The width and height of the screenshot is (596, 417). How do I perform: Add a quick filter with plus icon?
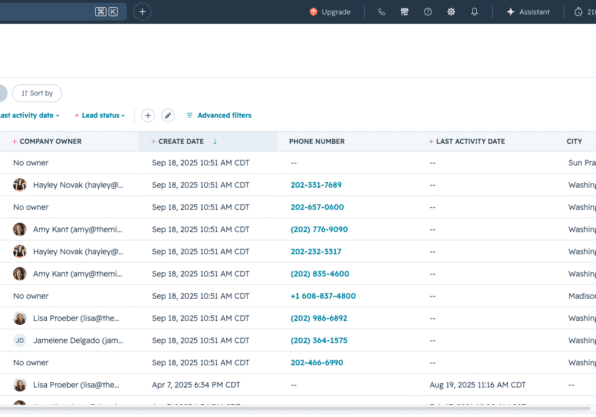coord(148,115)
